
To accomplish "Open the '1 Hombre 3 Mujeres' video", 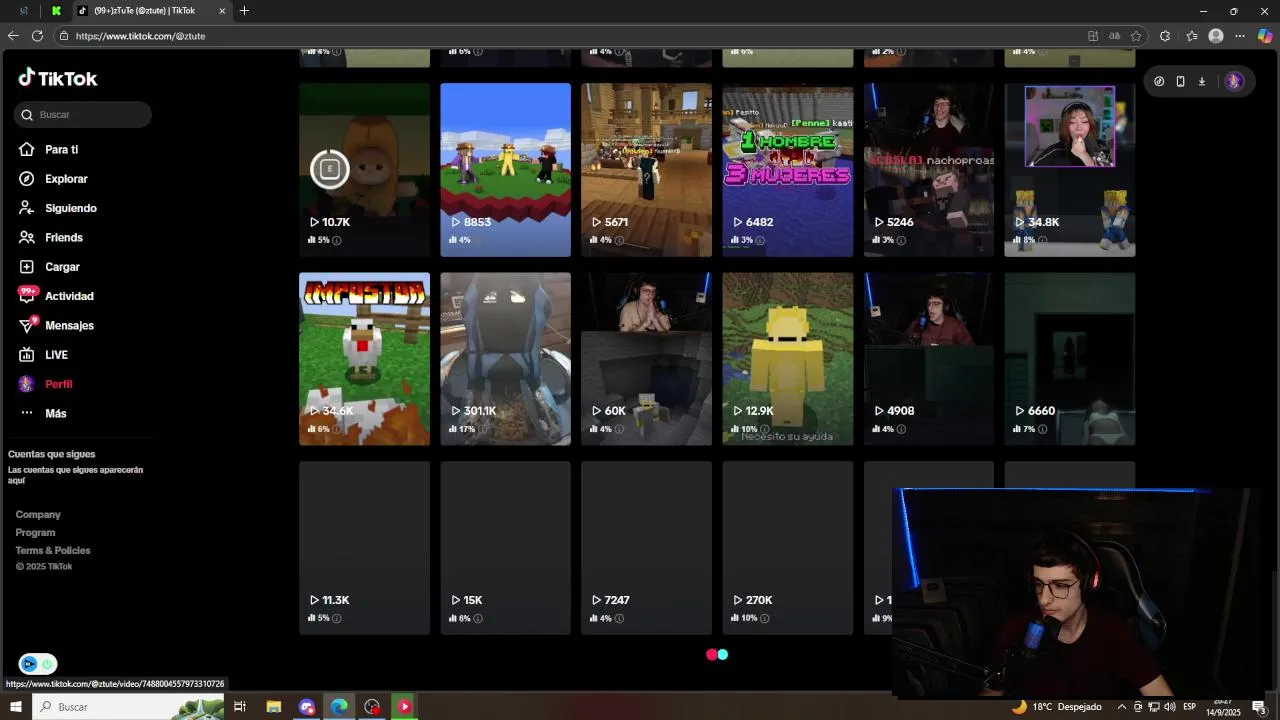I will point(788,169).
